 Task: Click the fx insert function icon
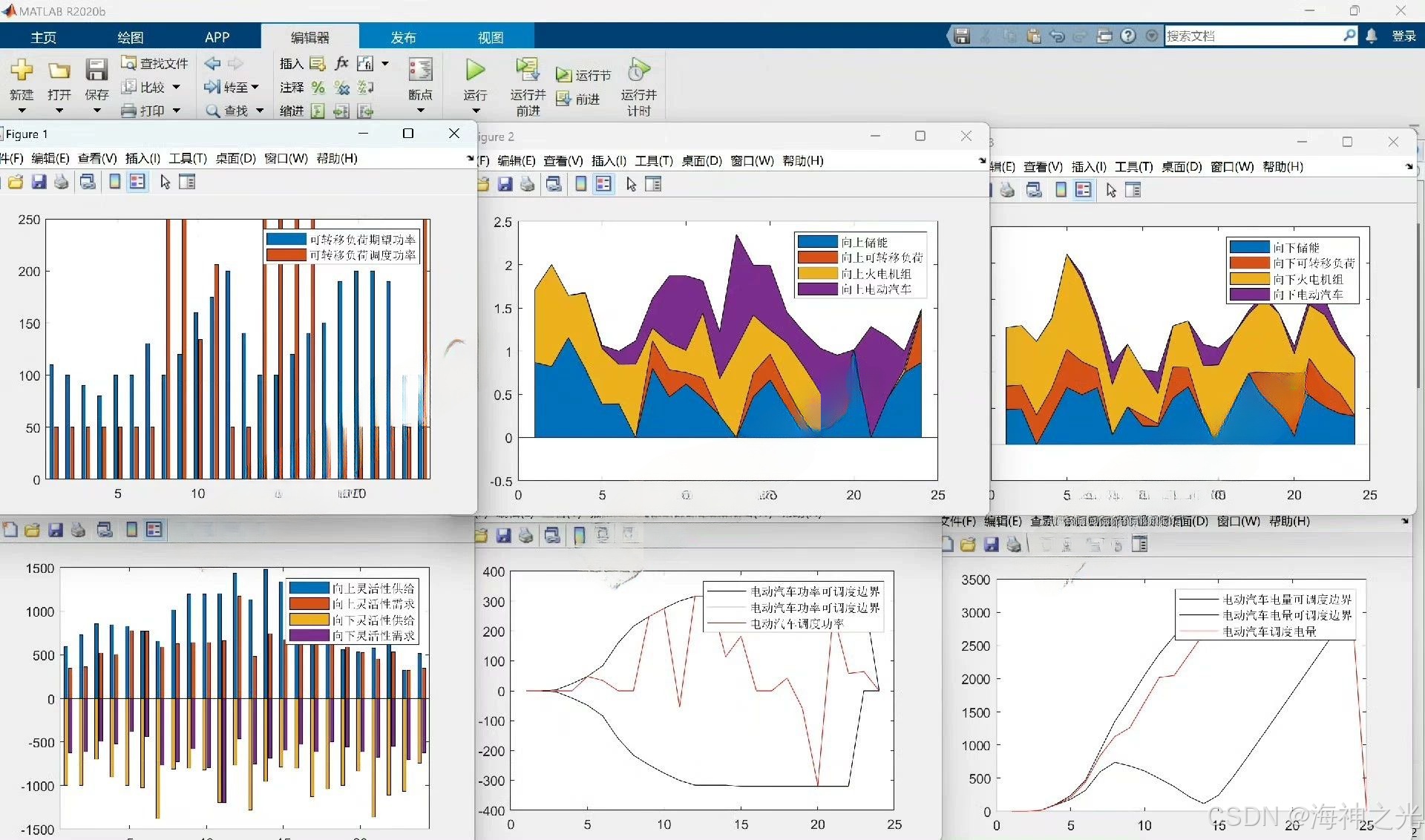pyautogui.click(x=342, y=64)
